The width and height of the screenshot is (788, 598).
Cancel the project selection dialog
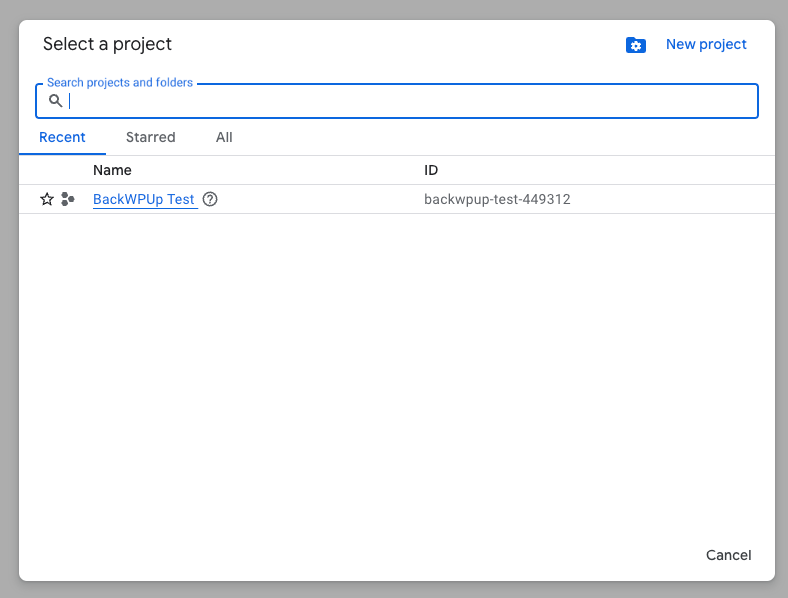[x=728, y=555]
